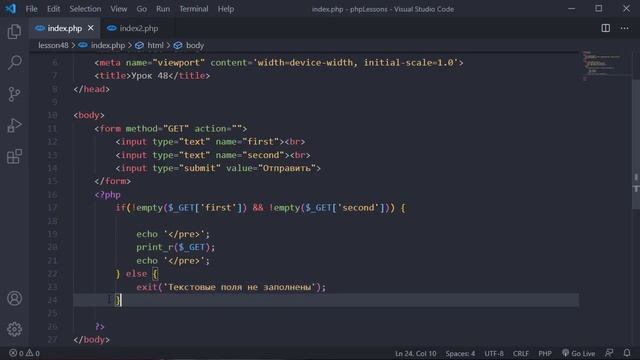The height and width of the screenshot is (360, 640).
Task: Split the editor to the right
Action: click(x=606, y=28)
